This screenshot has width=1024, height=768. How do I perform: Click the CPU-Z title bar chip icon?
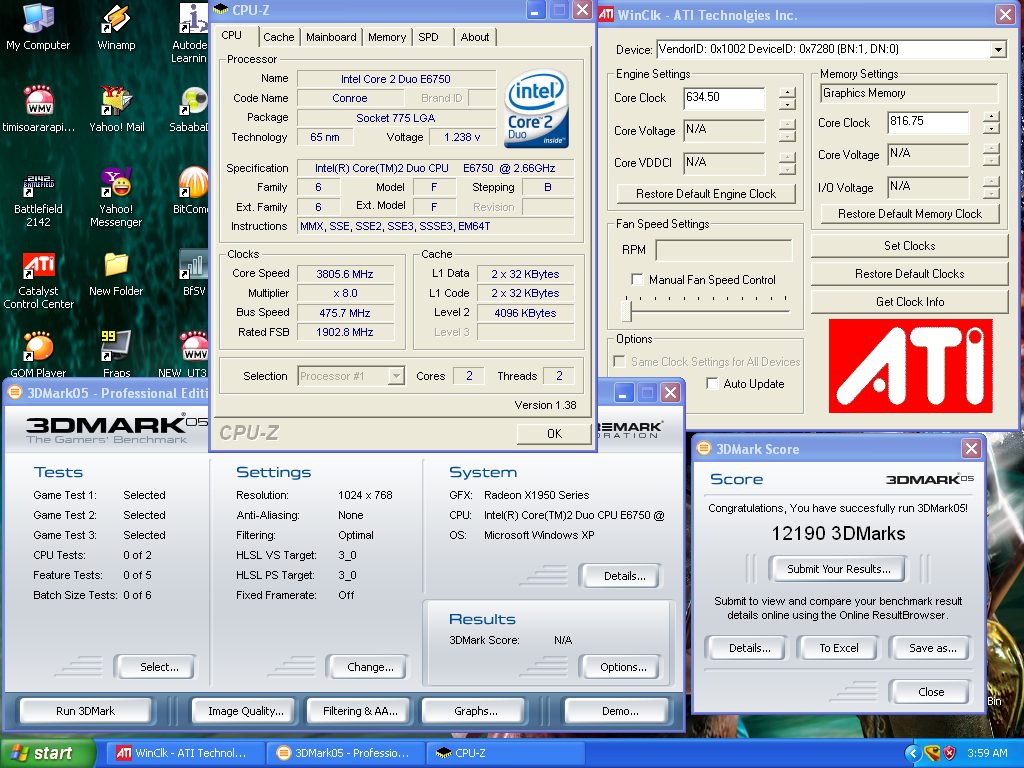221,10
